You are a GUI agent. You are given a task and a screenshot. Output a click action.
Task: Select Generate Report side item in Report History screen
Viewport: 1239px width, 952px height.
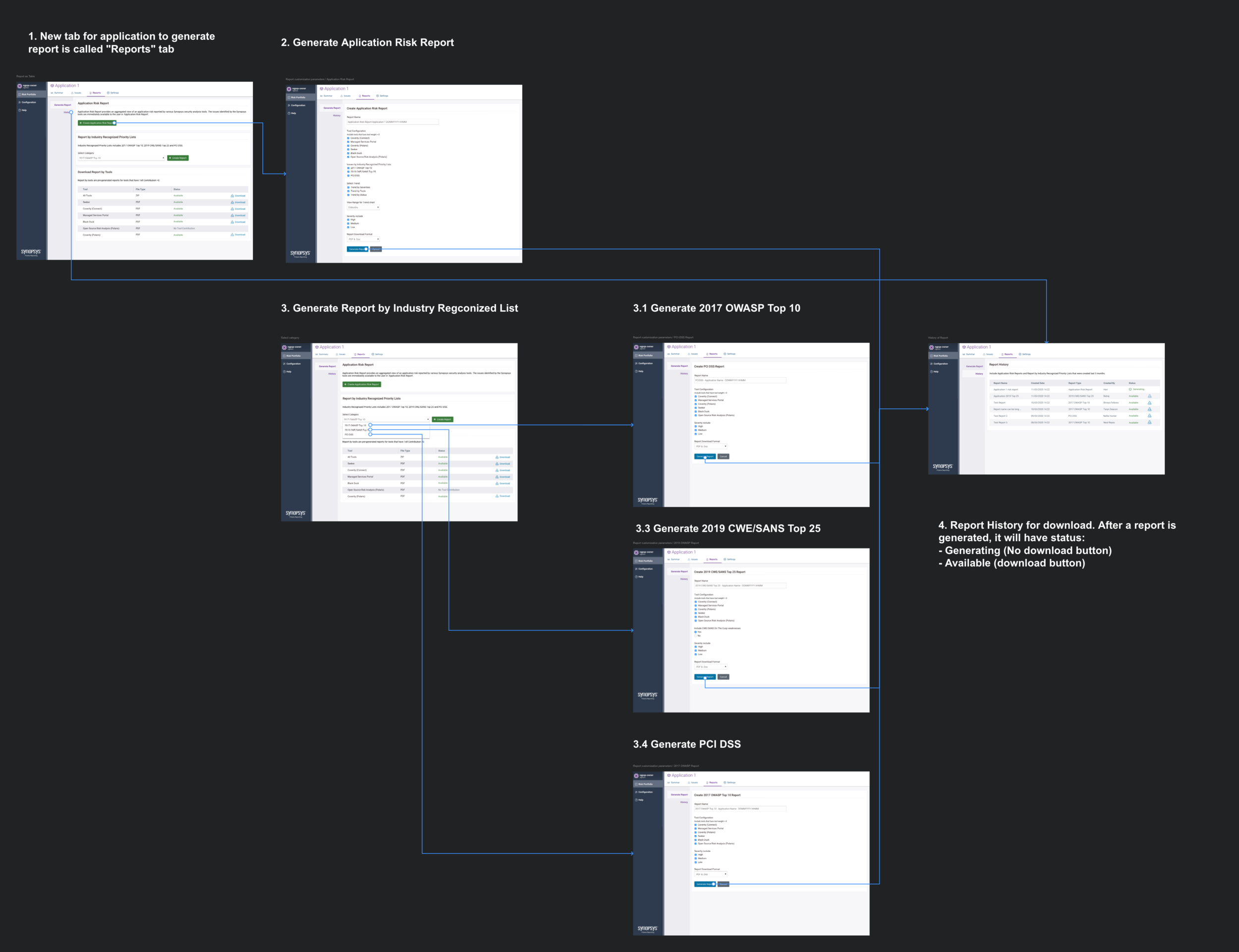[974, 366]
